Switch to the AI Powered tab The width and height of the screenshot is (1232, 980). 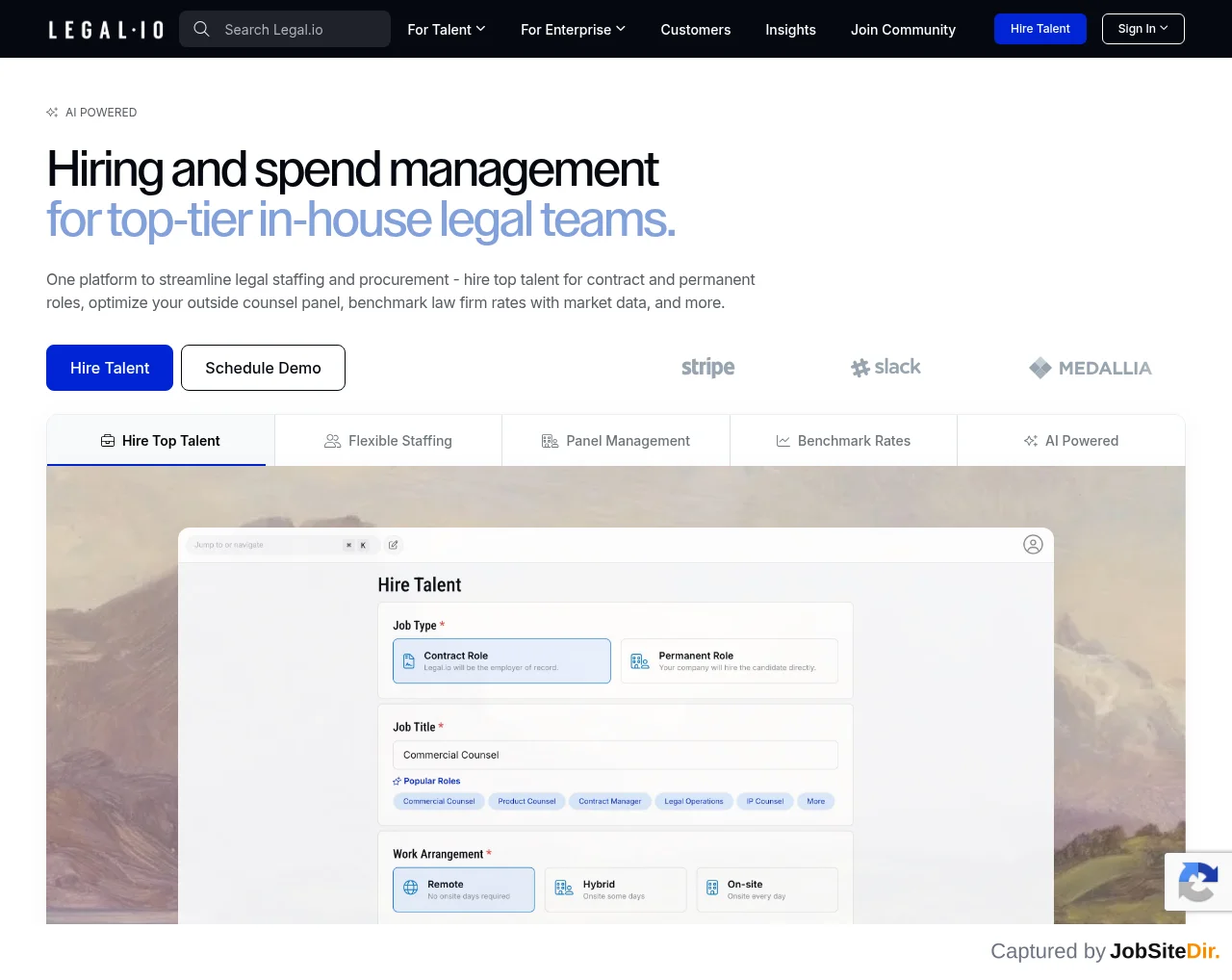tap(1071, 441)
